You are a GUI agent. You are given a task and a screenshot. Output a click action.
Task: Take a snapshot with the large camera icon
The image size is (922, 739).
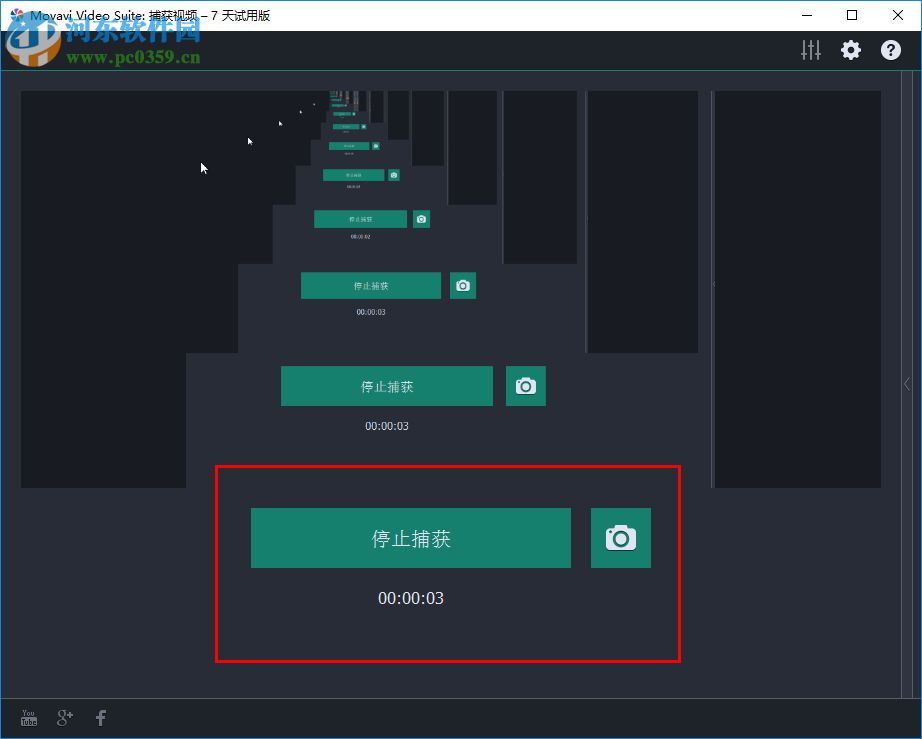[x=621, y=537]
